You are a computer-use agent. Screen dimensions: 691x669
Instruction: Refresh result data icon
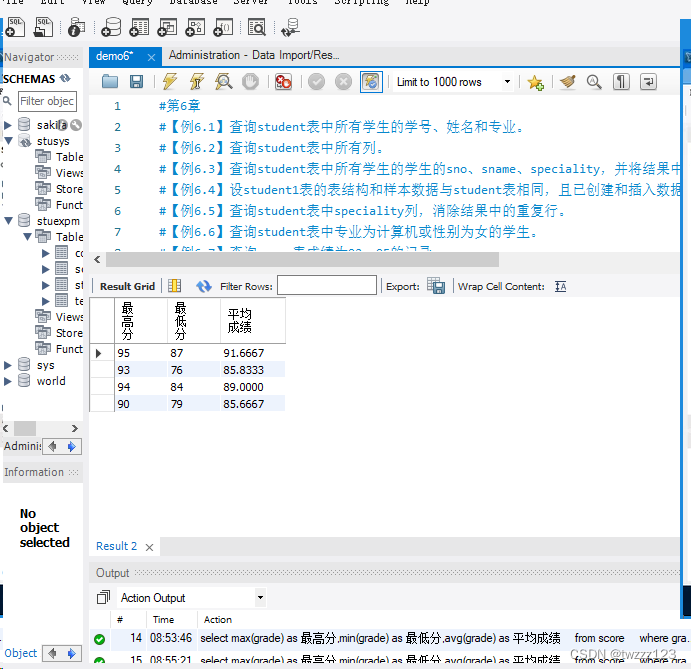pyautogui.click(x=204, y=286)
